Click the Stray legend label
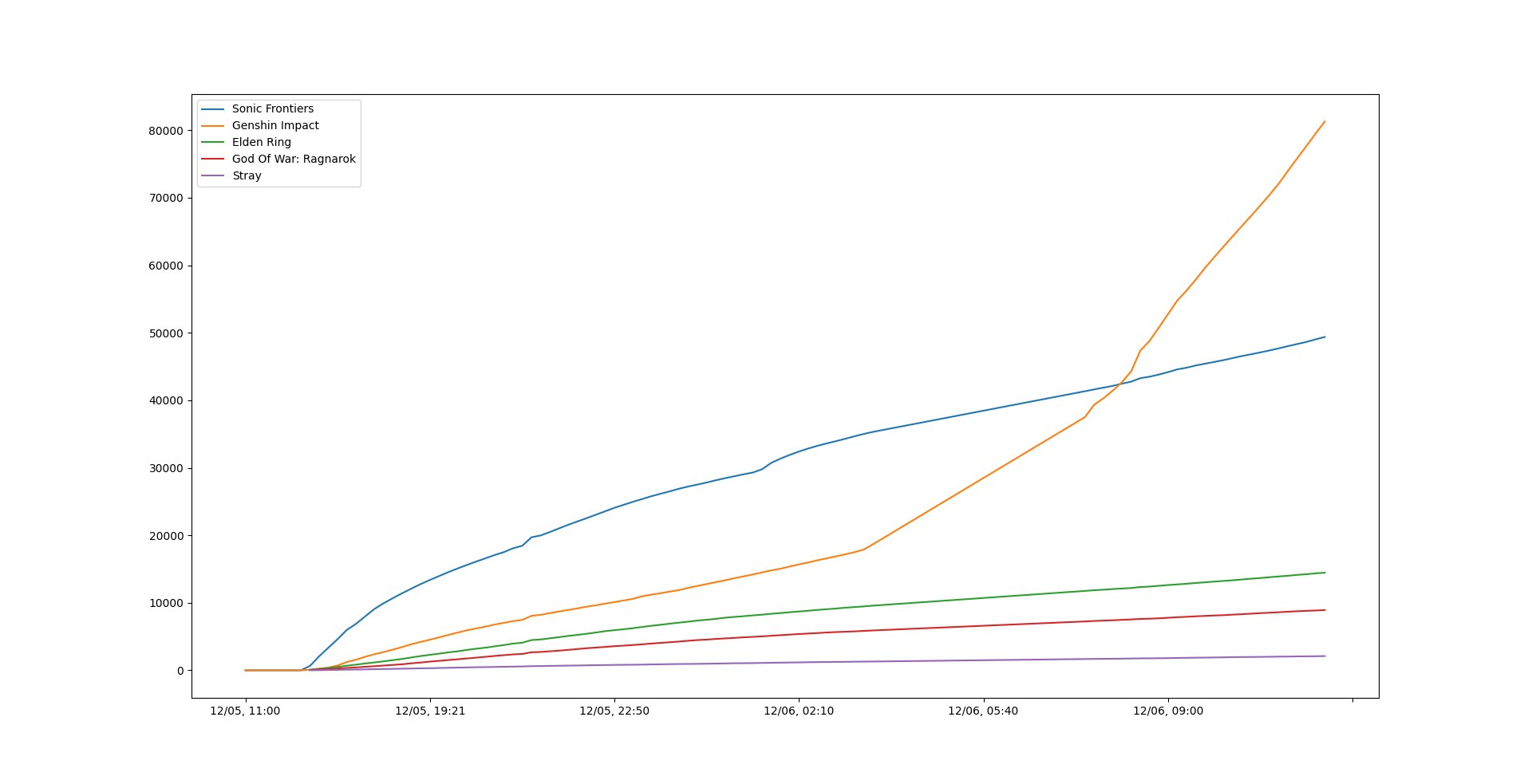 [x=247, y=175]
